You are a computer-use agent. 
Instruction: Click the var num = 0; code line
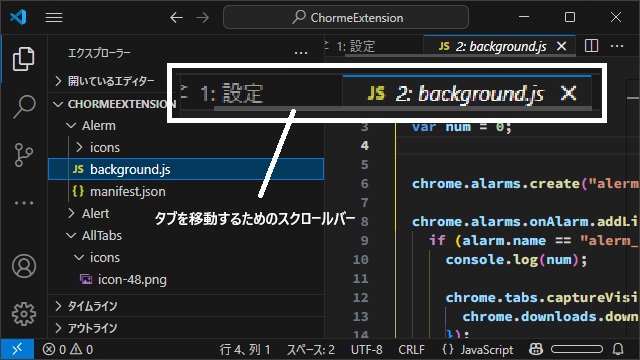[x=462, y=127]
